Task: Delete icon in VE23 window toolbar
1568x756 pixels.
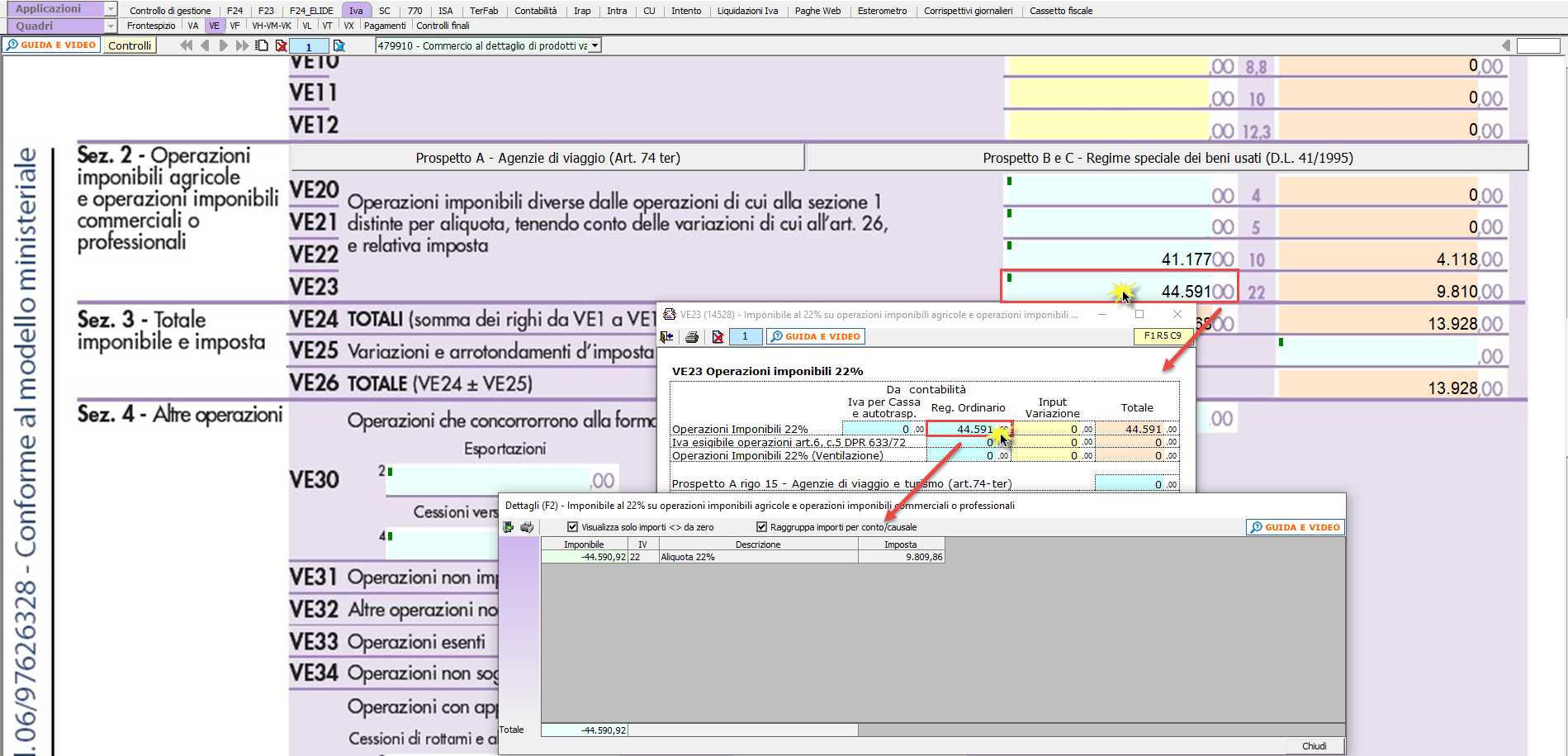Action: 718,336
